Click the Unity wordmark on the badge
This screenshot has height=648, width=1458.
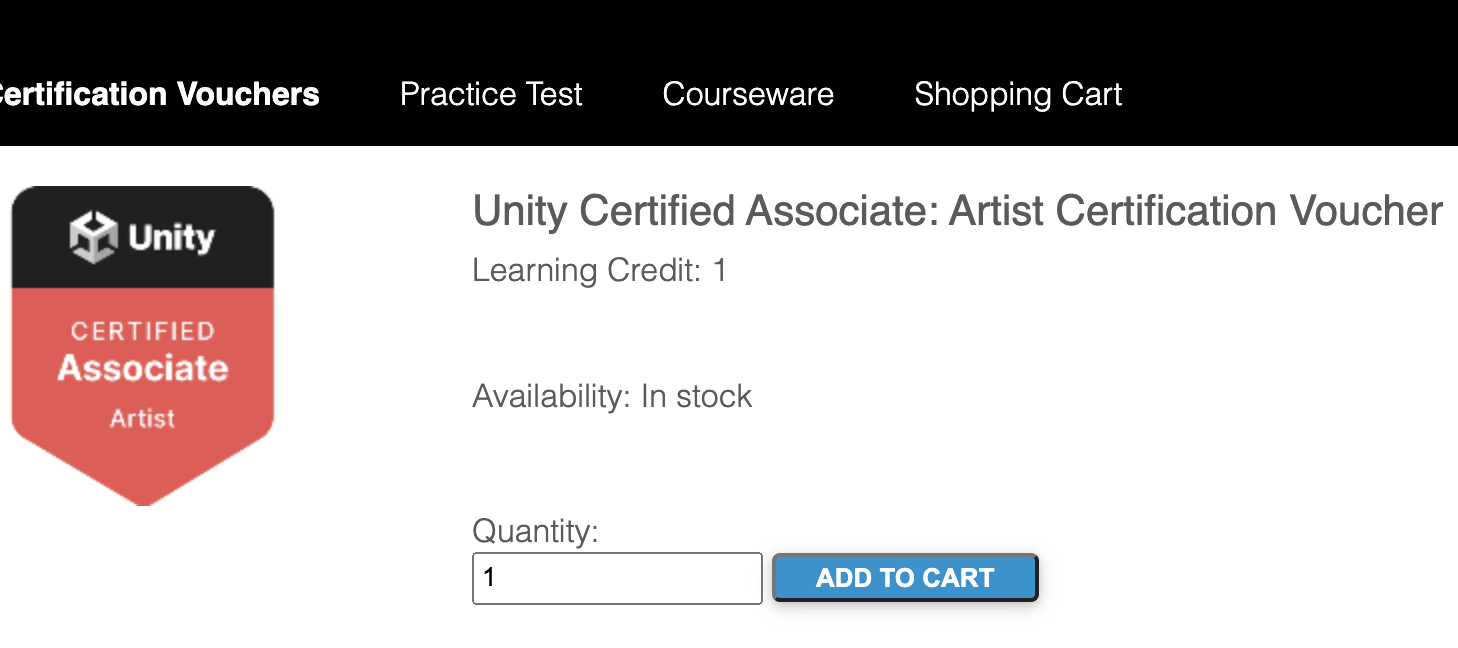point(171,238)
